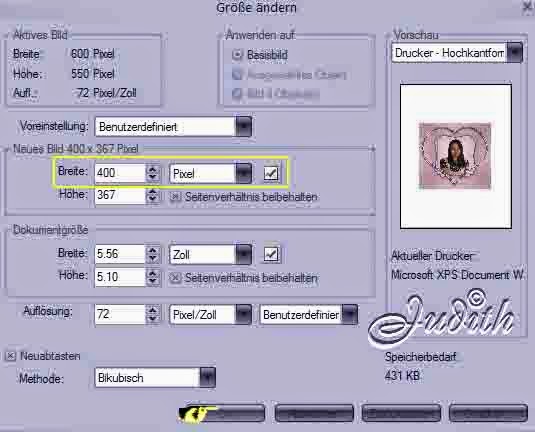The image size is (535, 432).
Task: Increase Neues Bild Breite with up arrow
Action: (x=153, y=169)
